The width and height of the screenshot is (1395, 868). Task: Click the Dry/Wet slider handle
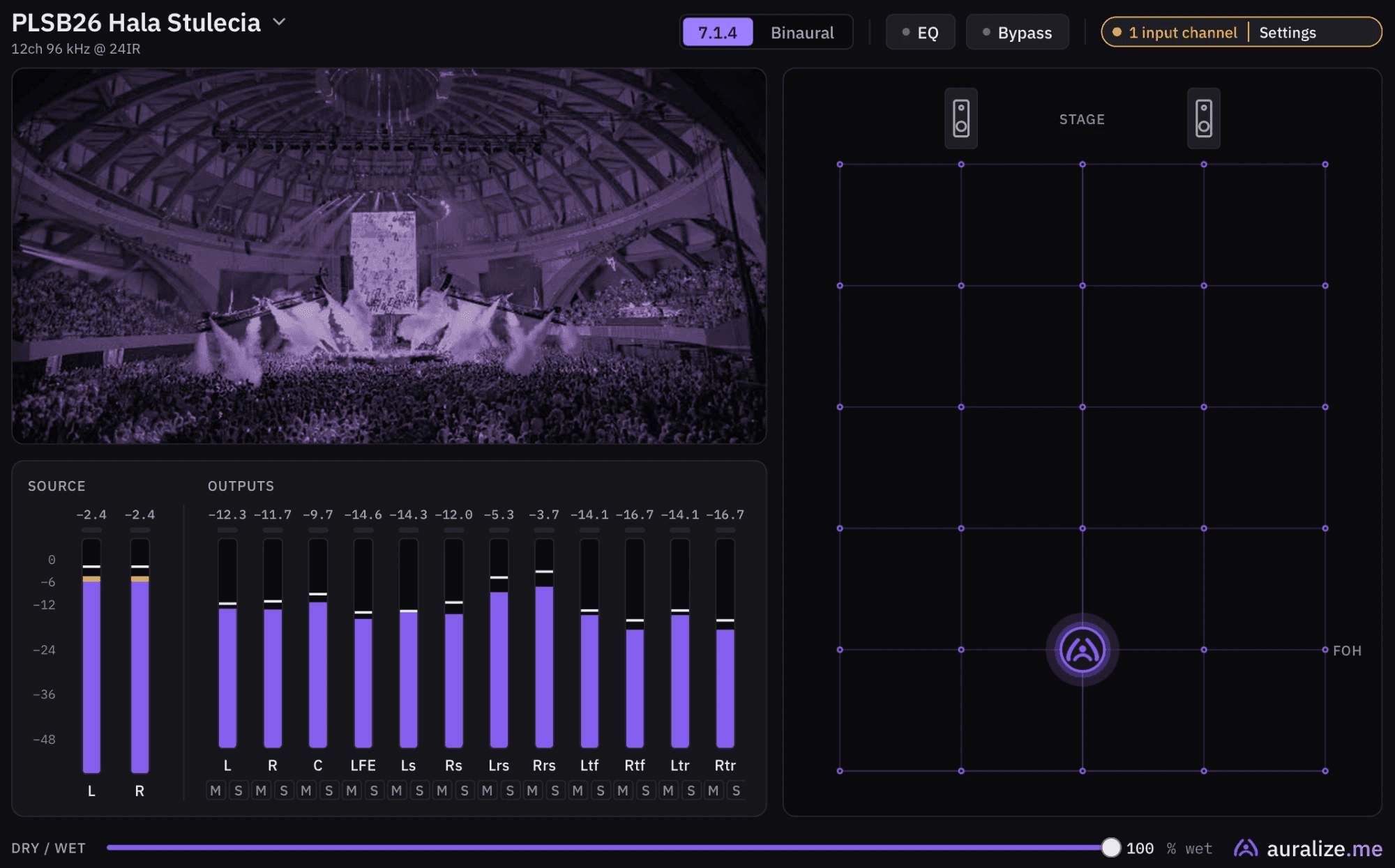tap(1111, 848)
